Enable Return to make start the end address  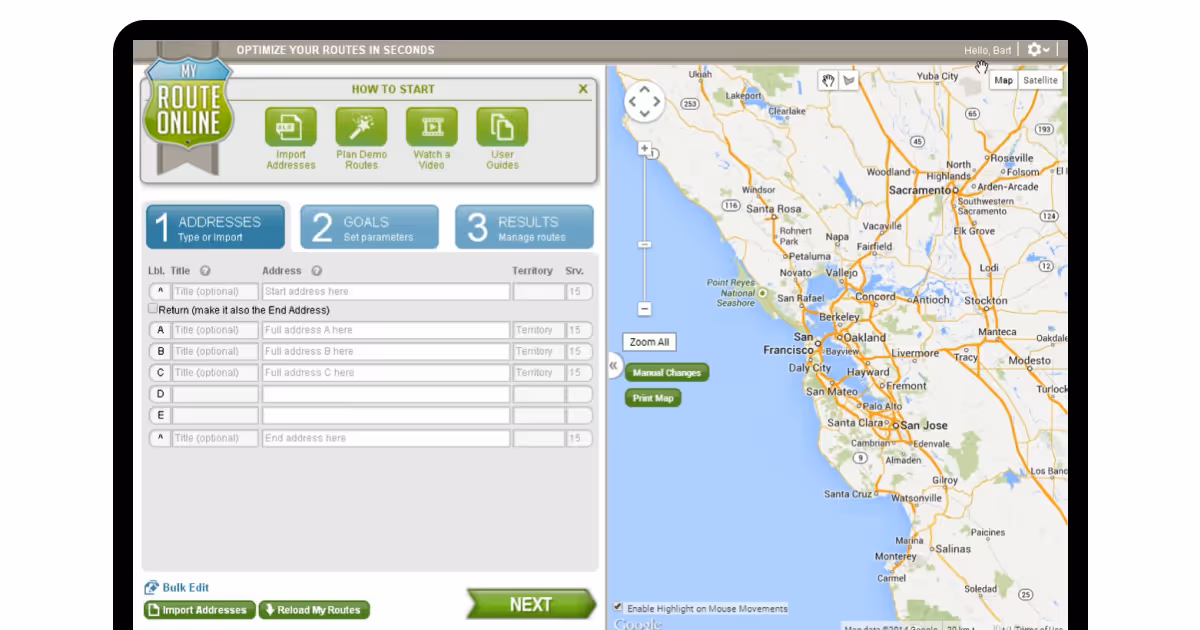click(x=152, y=309)
